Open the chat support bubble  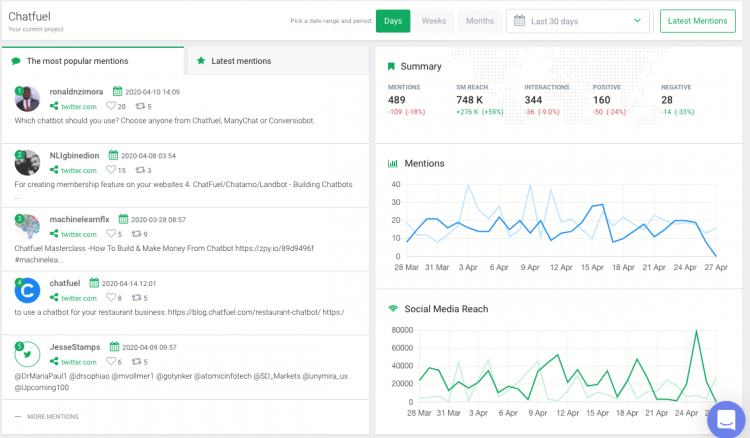tap(726, 419)
